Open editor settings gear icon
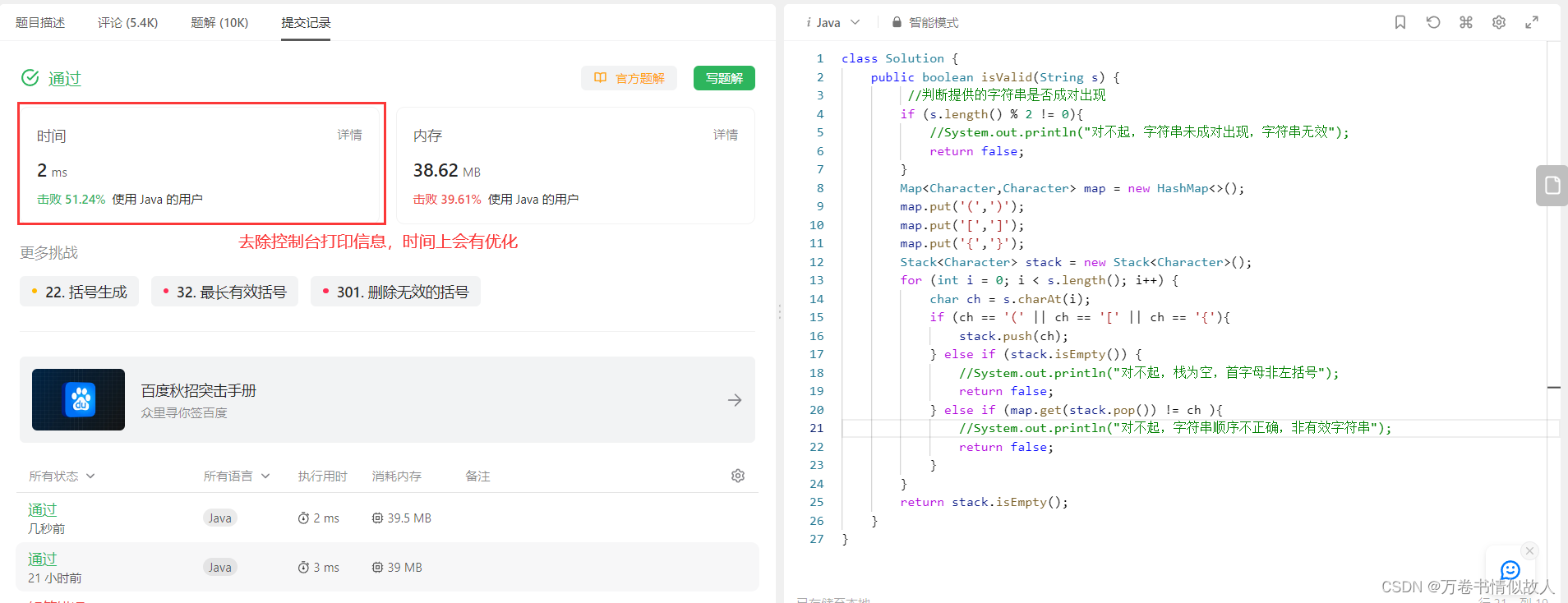Image resolution: width=1568 pixels, height=603 pixels. 1499,22
